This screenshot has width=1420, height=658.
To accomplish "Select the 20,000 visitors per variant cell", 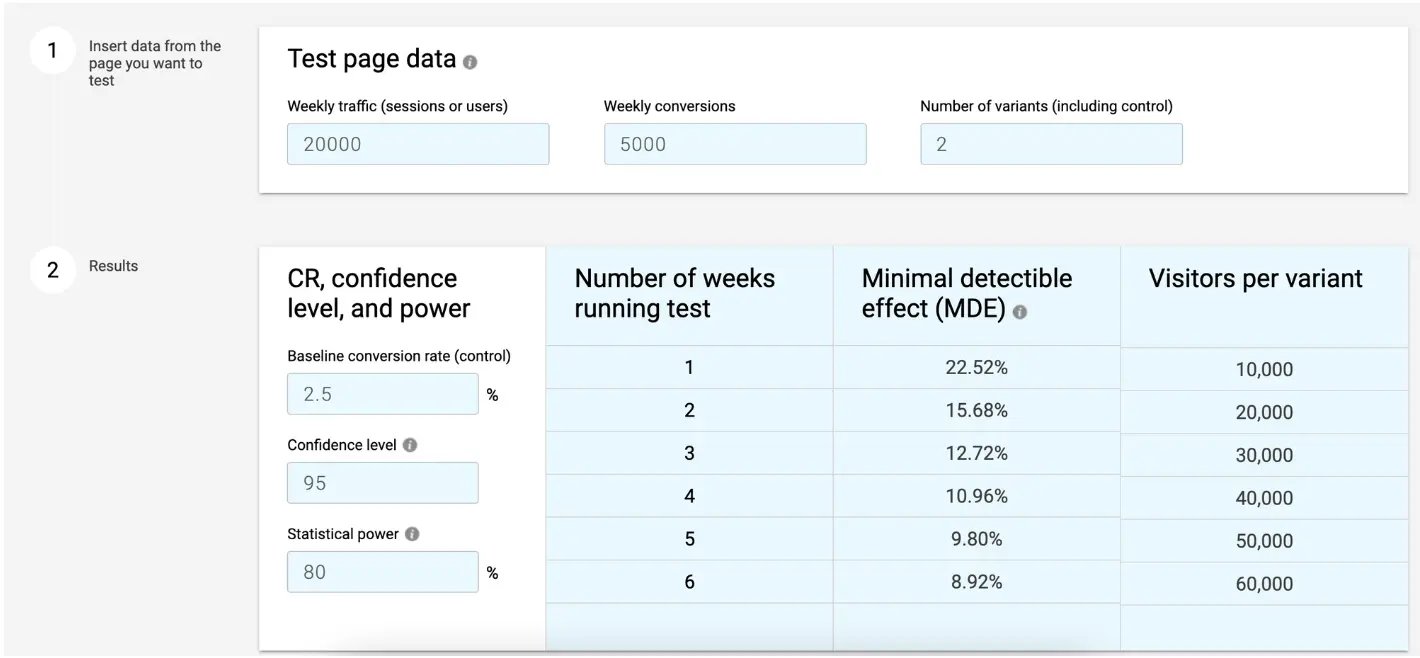I will (1264, 413).
